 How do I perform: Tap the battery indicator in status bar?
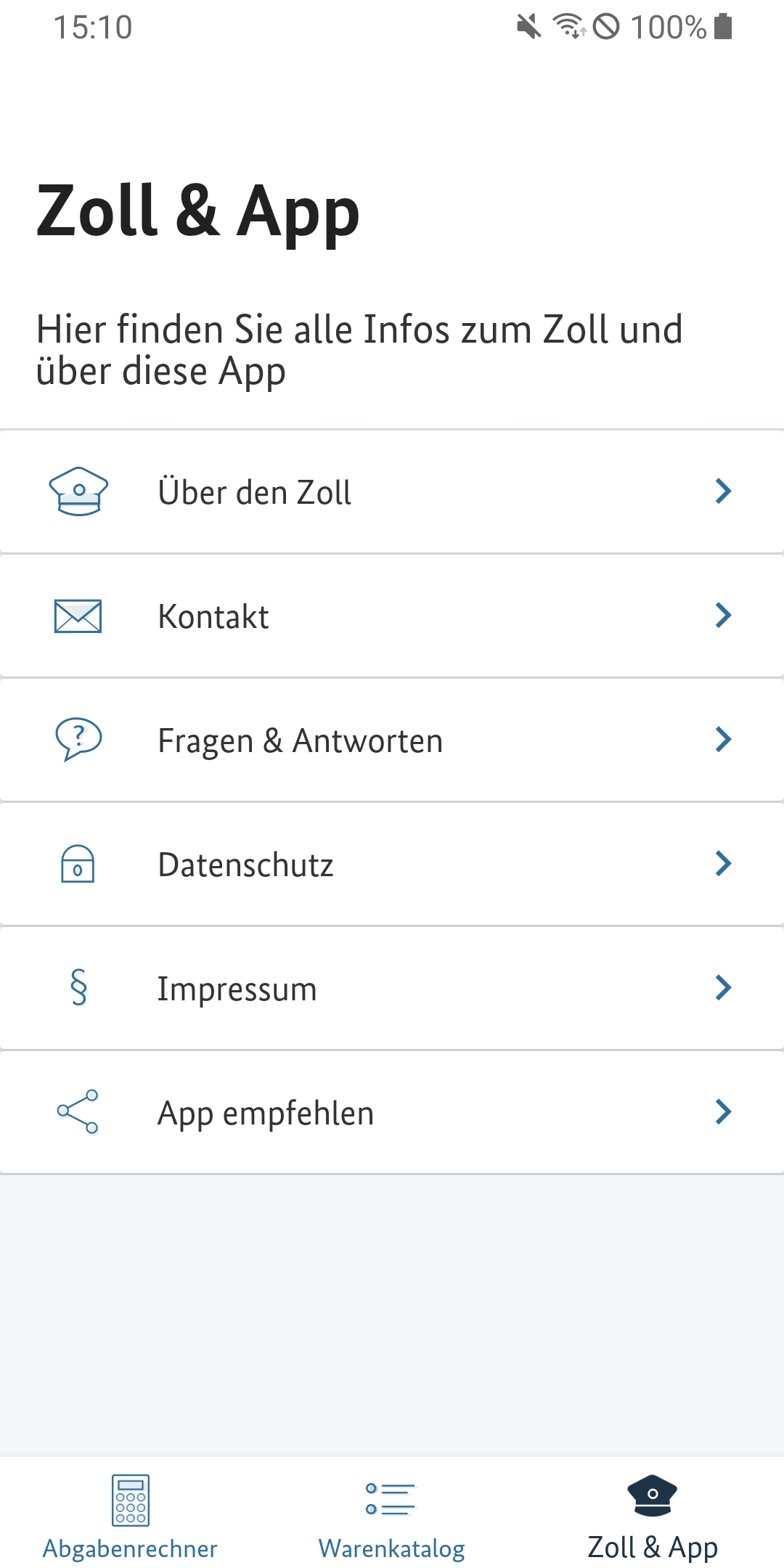pyautogui.click(x=723, y=27)
